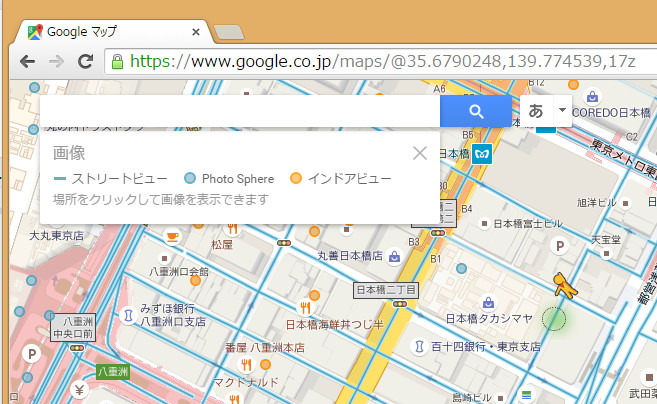Click the 島崎ビル place marker

coord(499,398)
